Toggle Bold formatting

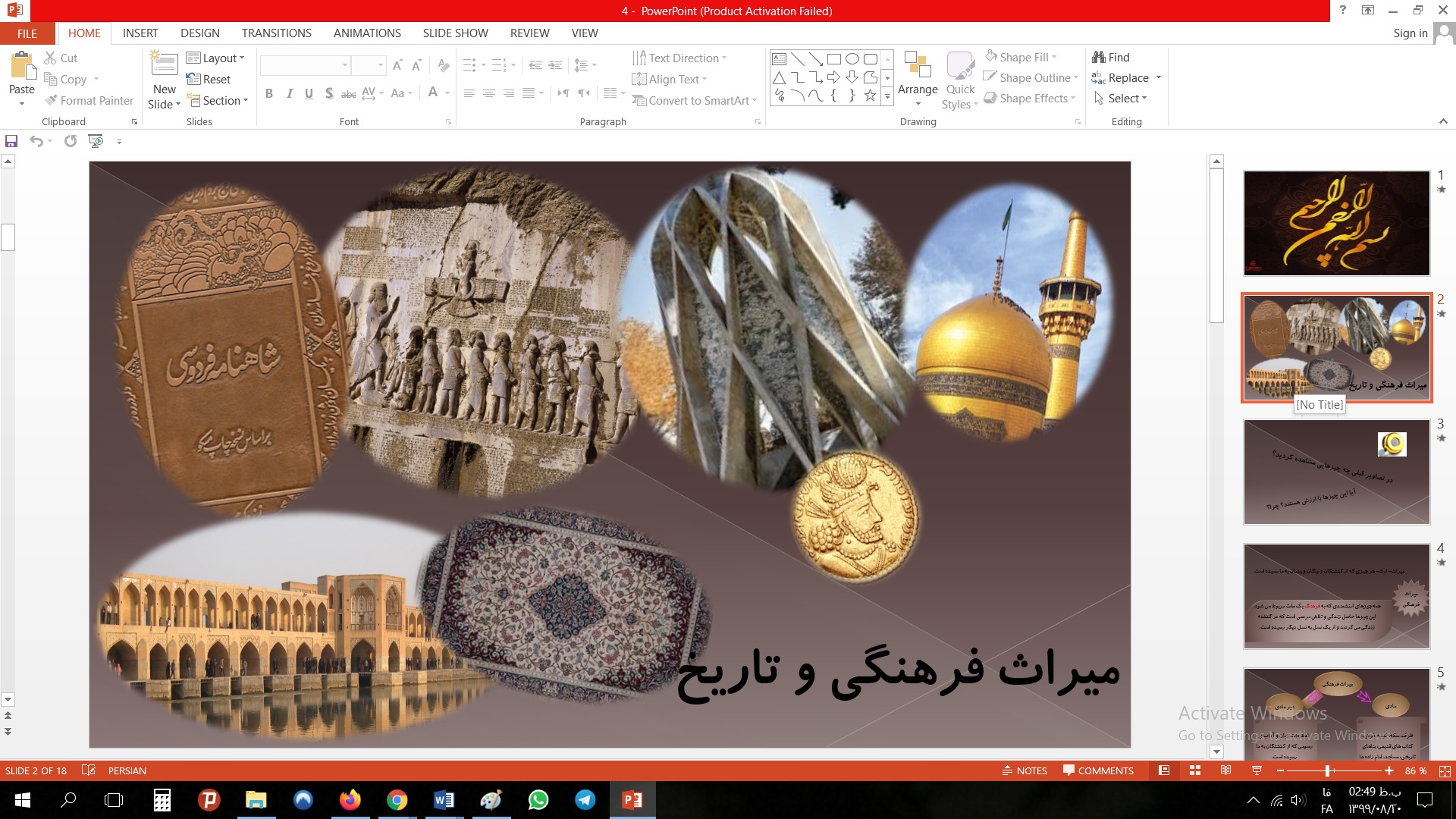(x=269, y=93)
